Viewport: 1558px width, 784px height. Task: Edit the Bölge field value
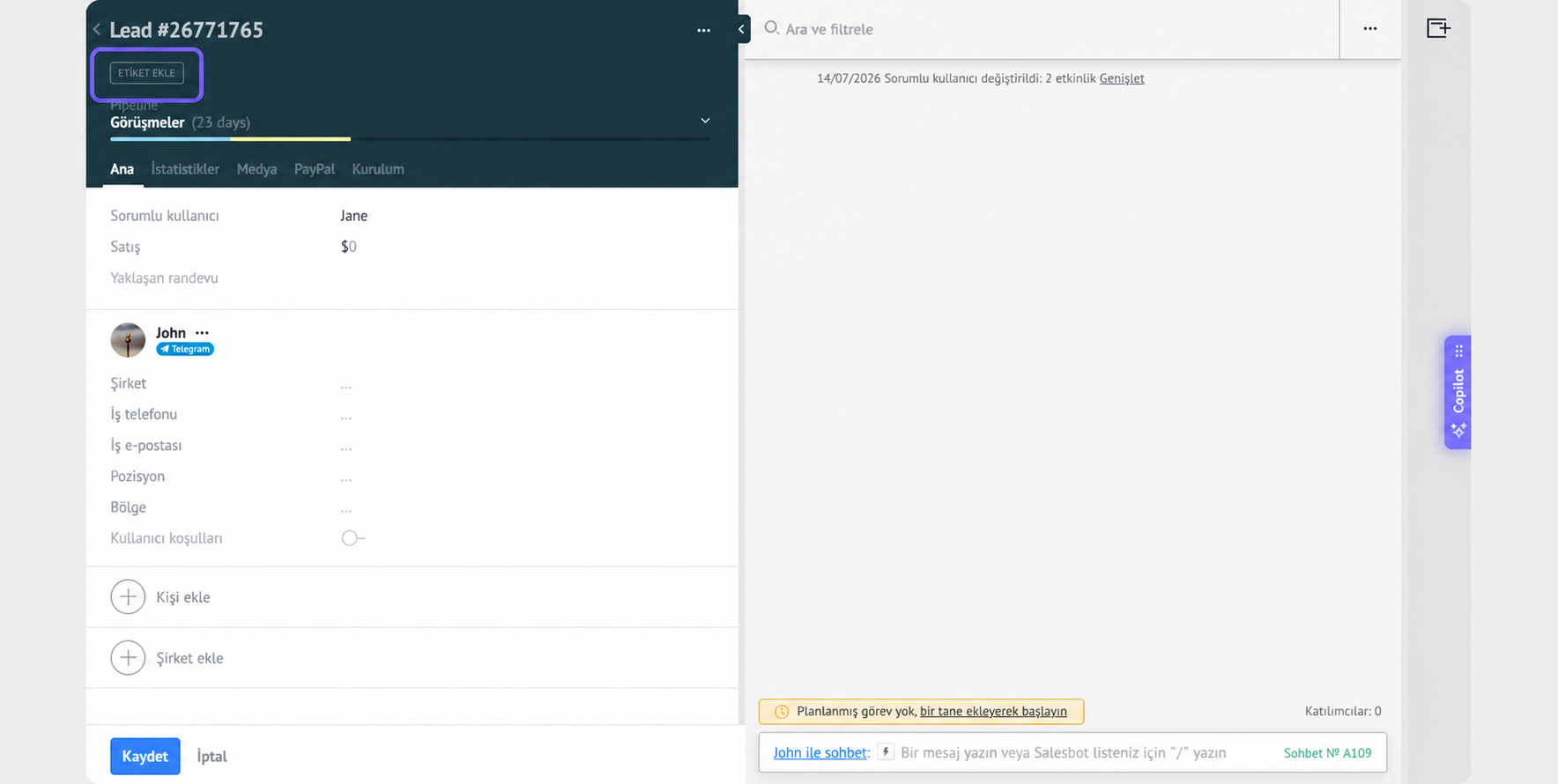pyautogui.click(x=346, y=507)
